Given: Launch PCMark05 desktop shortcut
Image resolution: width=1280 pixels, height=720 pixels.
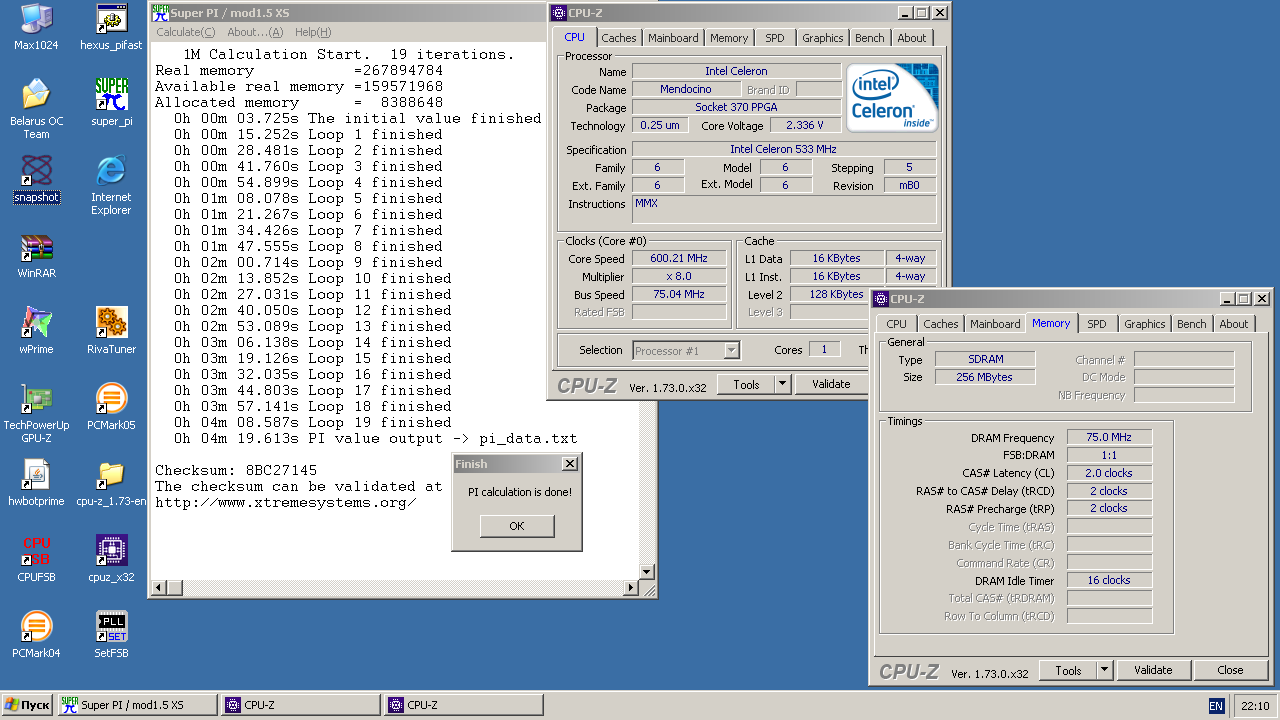Looking at the screenshot, I should pos(111,407).
